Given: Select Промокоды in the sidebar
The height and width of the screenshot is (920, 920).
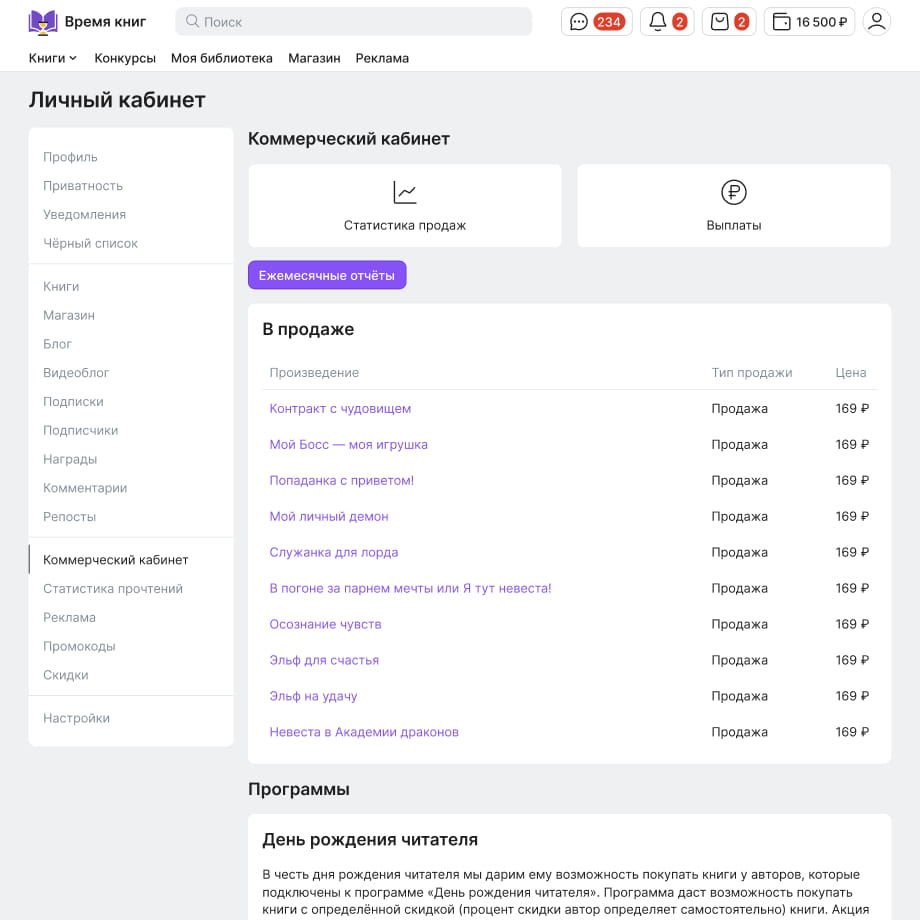Looking at the screenshot, I should point(79,646).
